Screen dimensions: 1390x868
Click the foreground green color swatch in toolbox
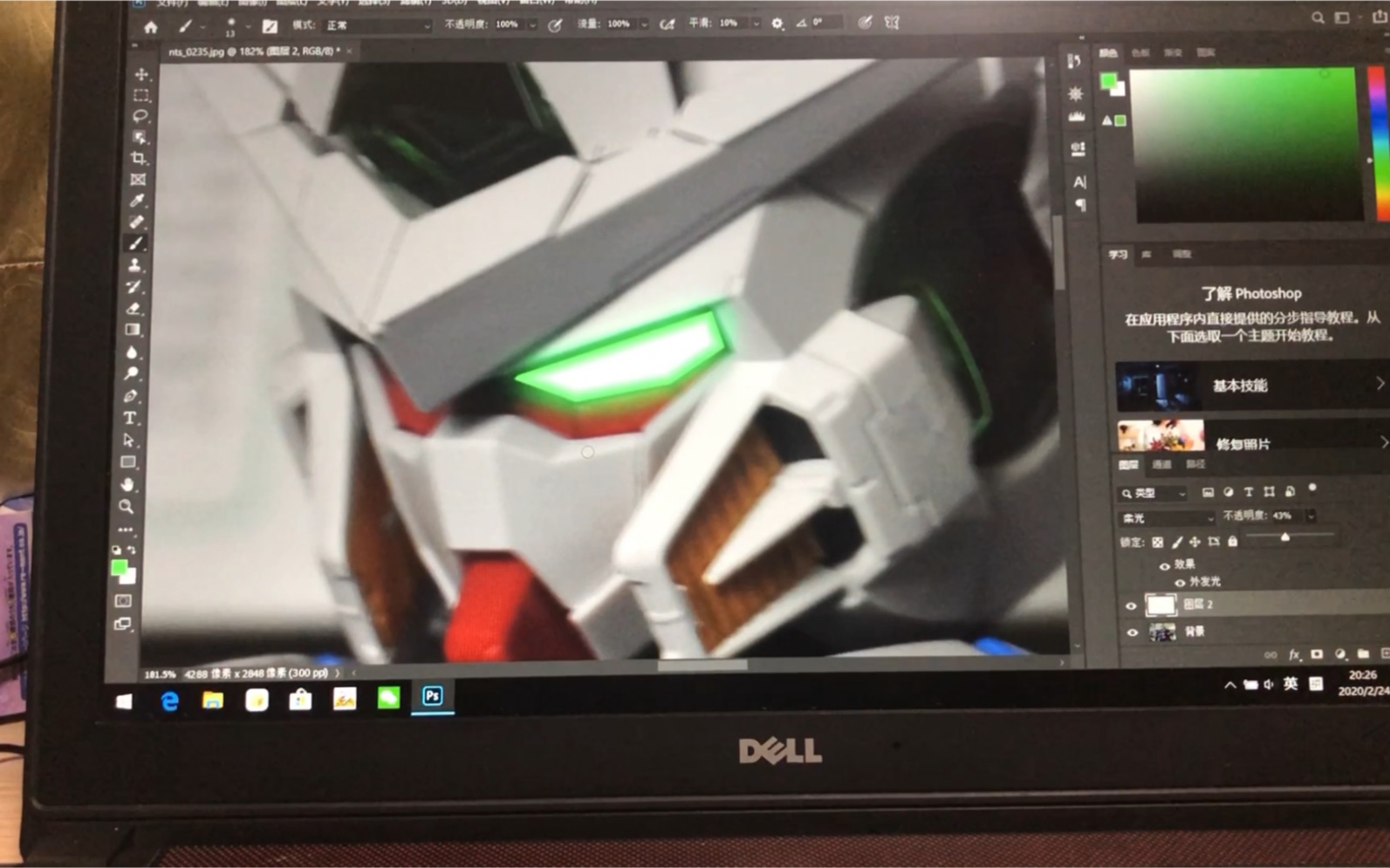120,569
